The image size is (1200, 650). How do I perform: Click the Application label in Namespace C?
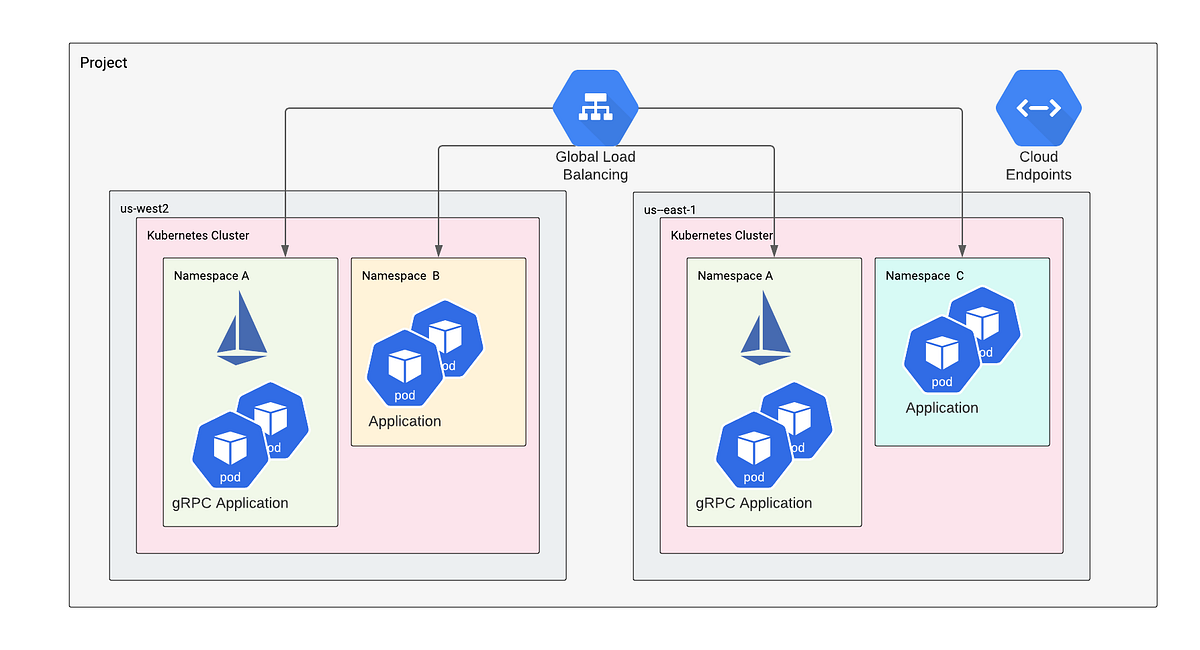pyautogui.click(x=941, y=408)
